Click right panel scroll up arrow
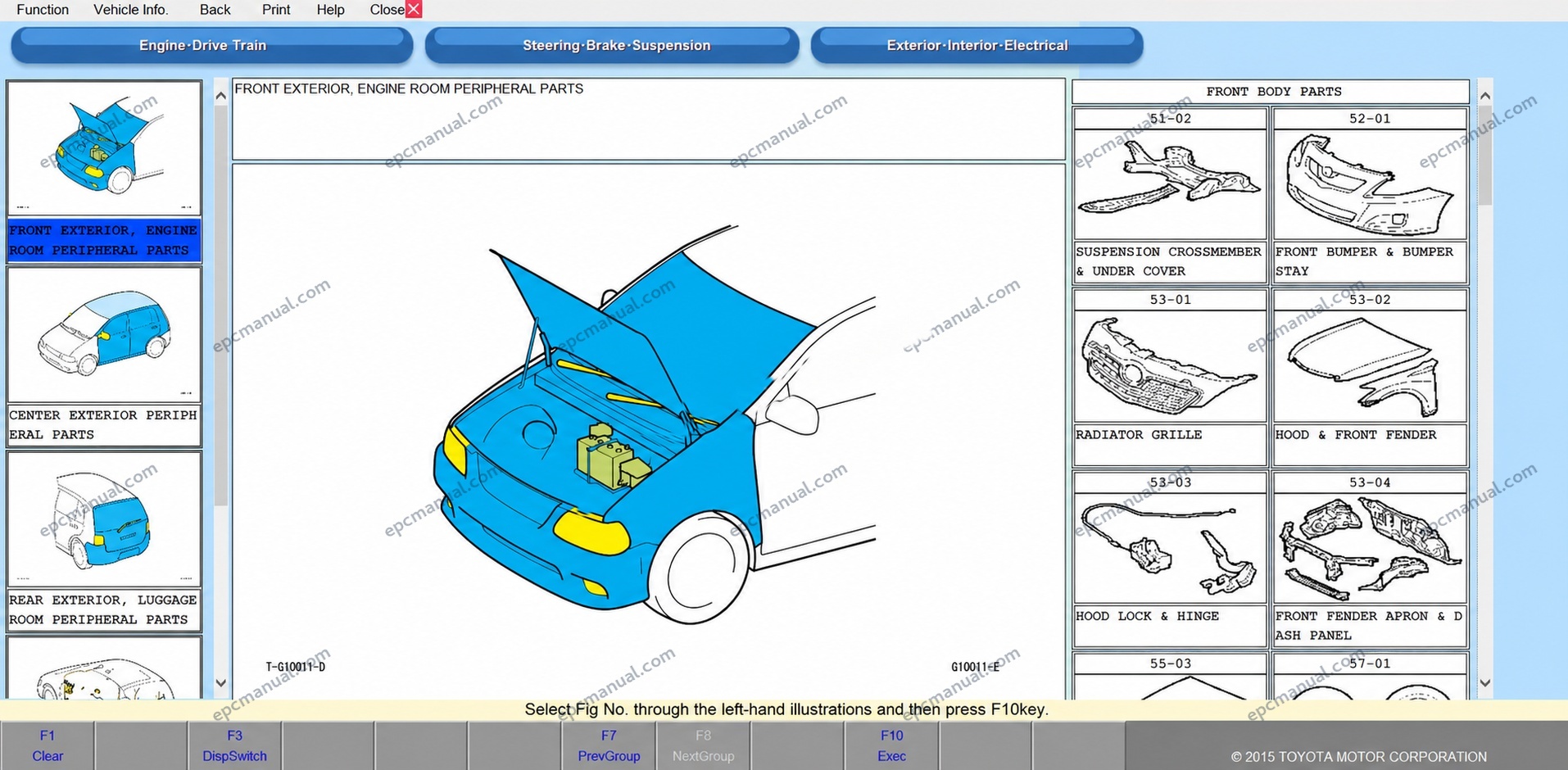The height and width of the screenshot is (770, 1568). [x=1485, y=96]
